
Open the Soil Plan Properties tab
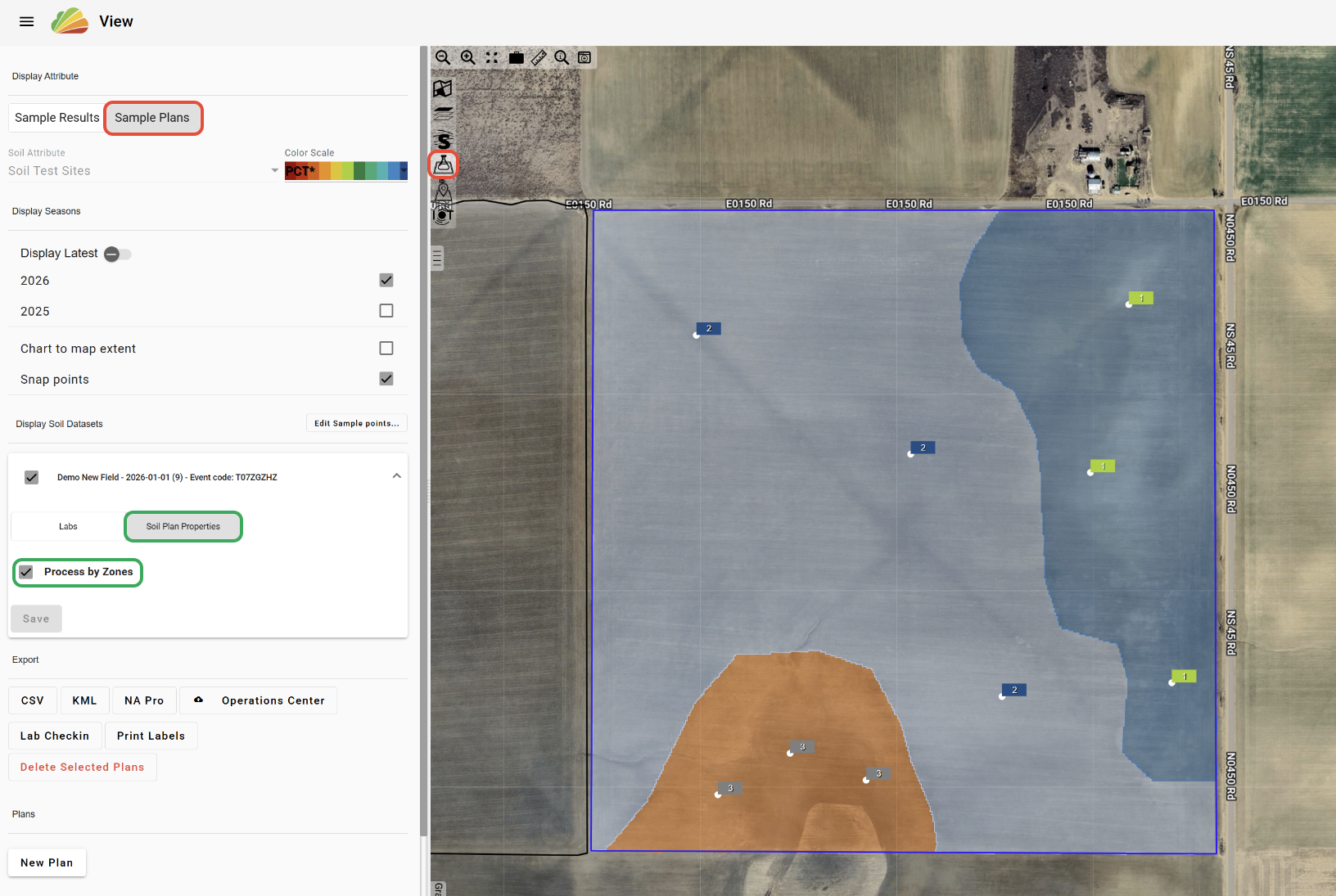pos(183,526)
